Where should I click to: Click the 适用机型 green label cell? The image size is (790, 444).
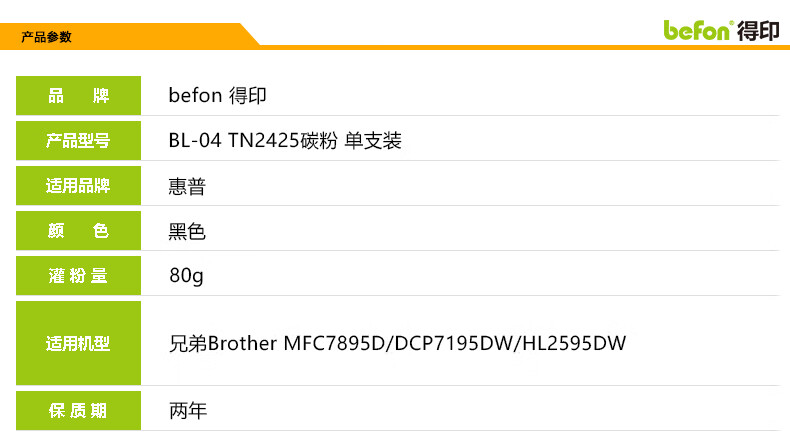pos(78,343)
